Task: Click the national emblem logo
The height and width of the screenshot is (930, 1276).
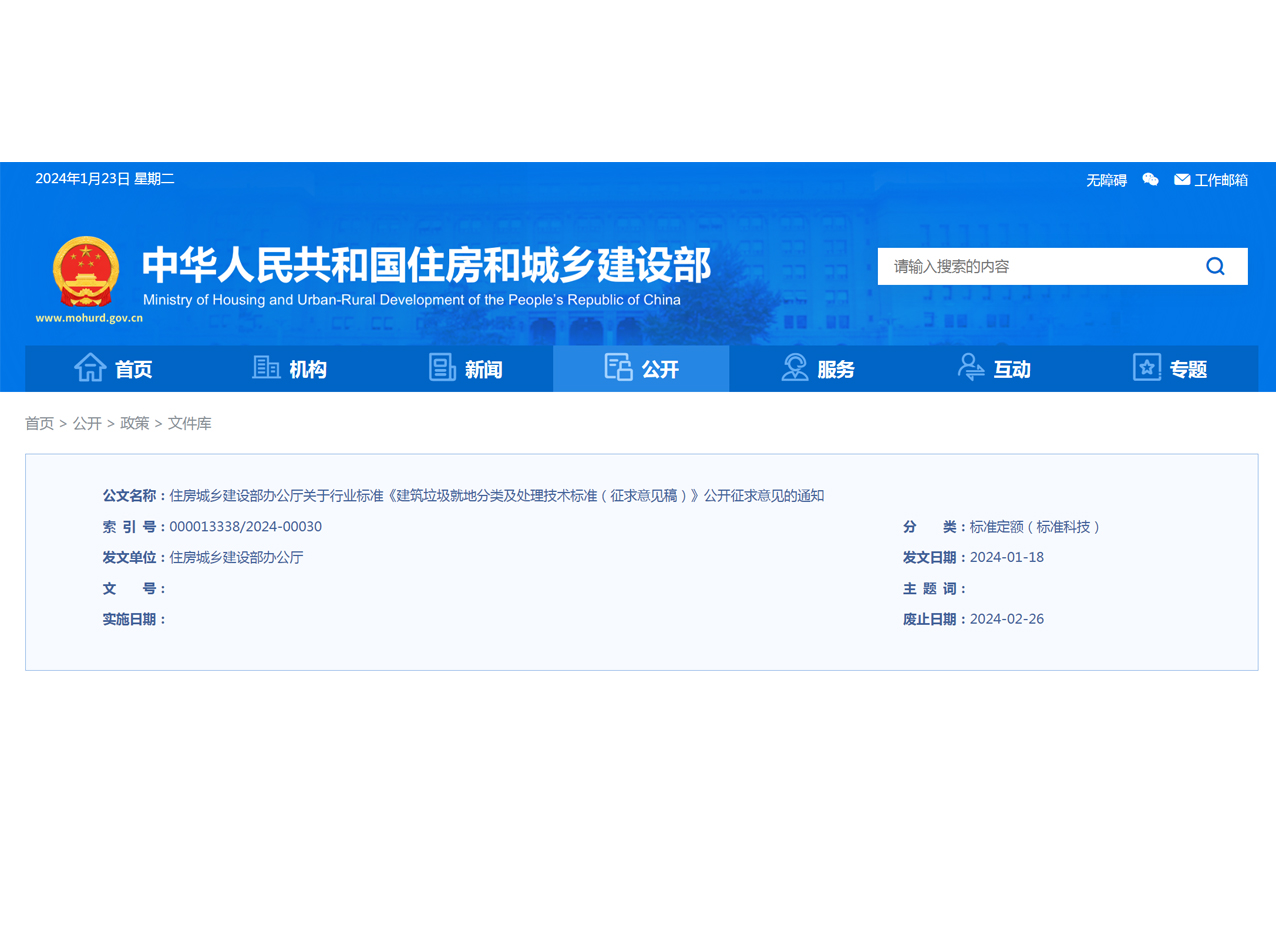Action: [x=86, y=273]
